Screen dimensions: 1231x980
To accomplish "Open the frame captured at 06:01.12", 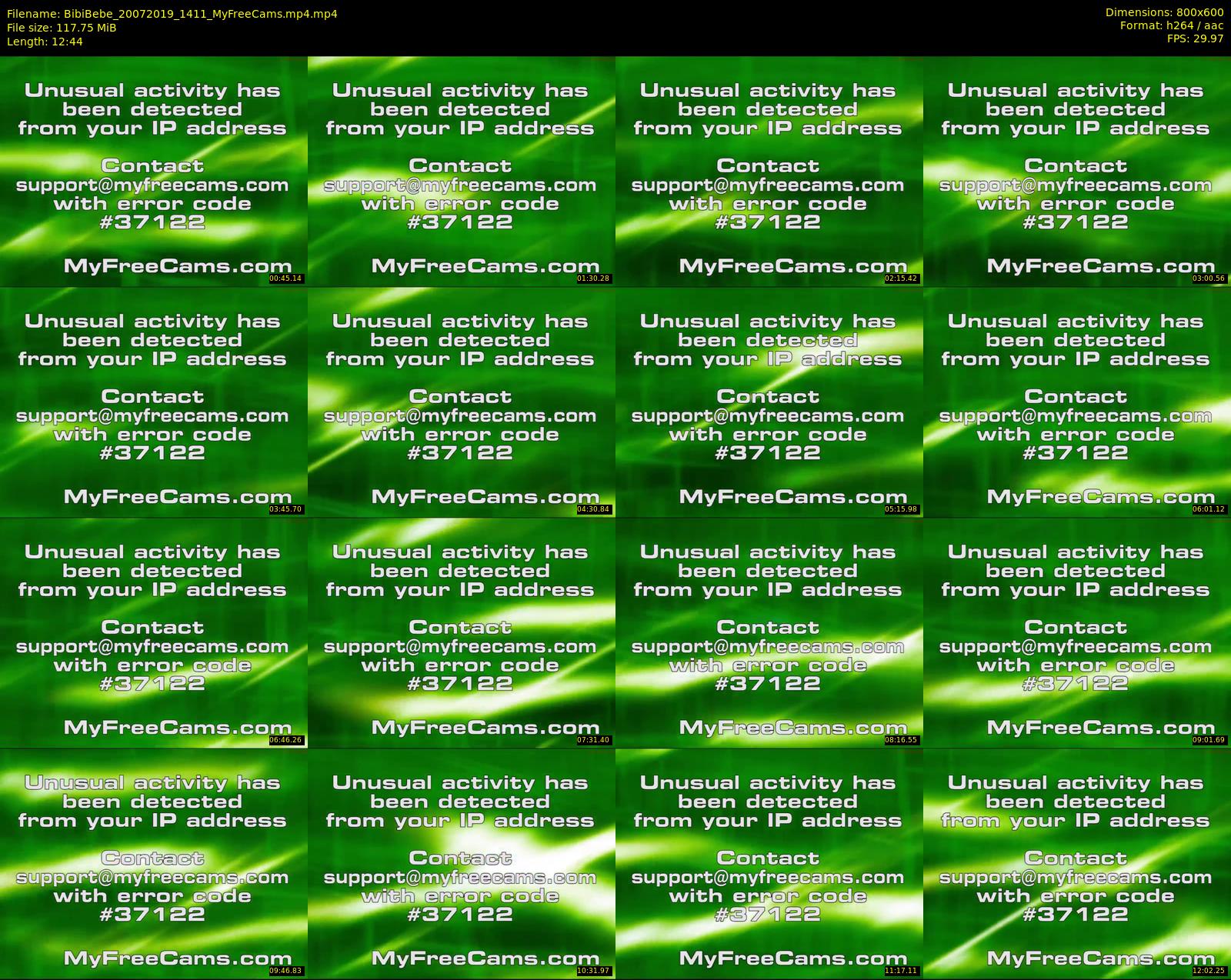I will tap(1077, 402).
